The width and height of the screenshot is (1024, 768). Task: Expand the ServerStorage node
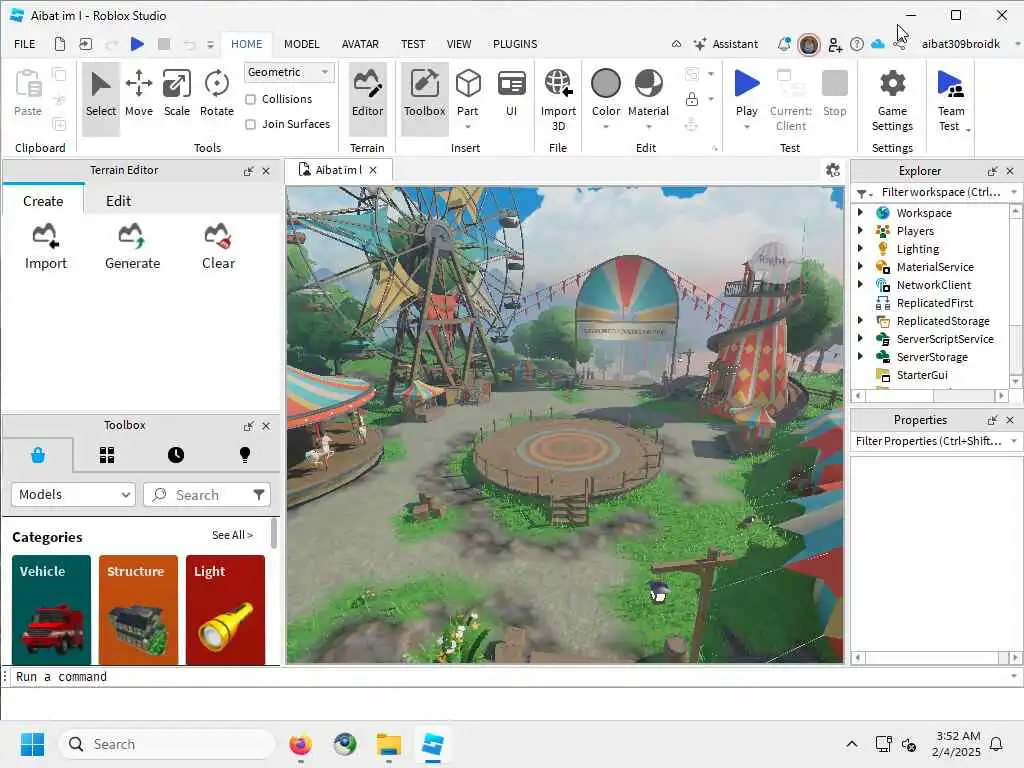point(860,356)
